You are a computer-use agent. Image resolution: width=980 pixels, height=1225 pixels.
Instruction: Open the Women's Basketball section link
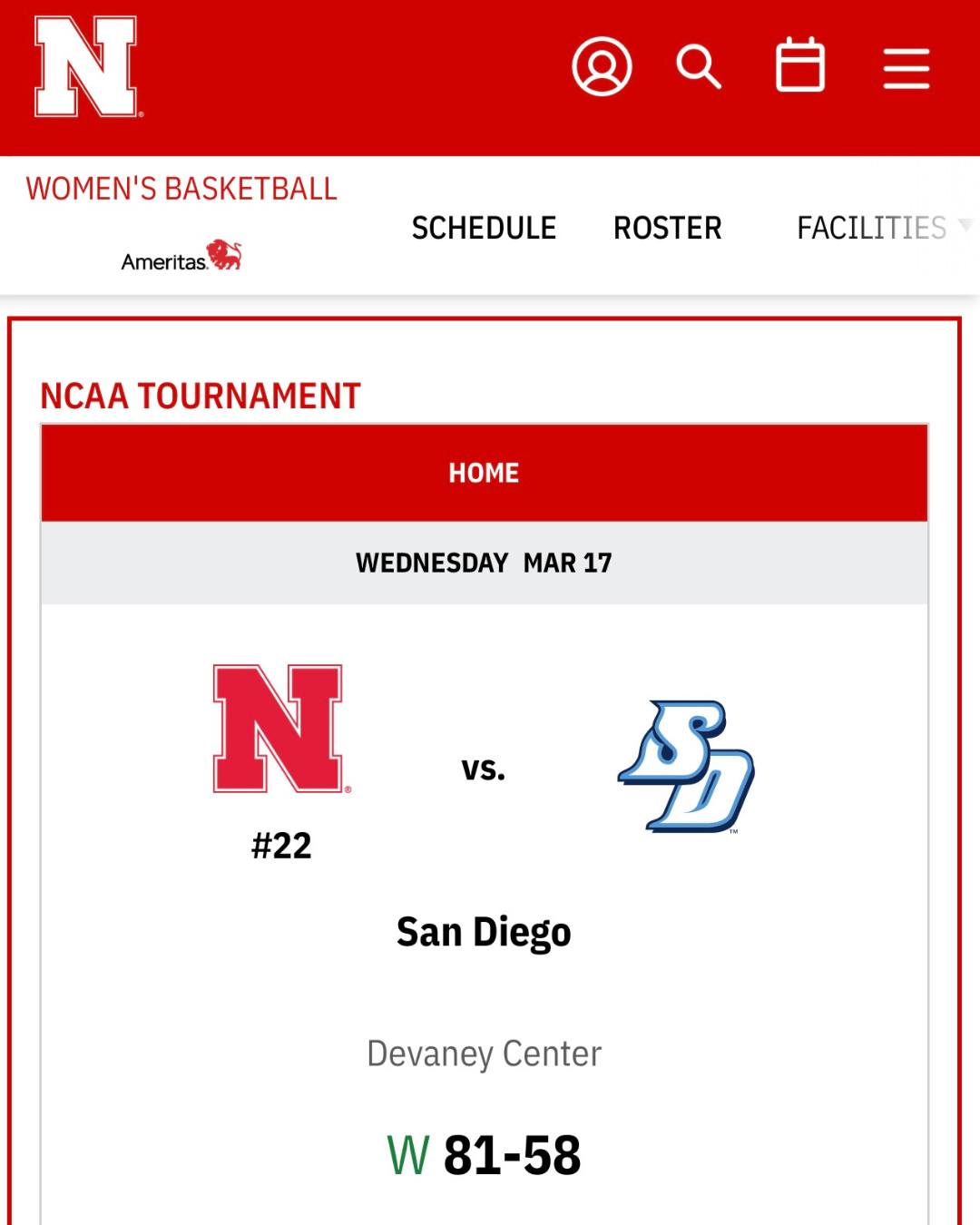181,189
